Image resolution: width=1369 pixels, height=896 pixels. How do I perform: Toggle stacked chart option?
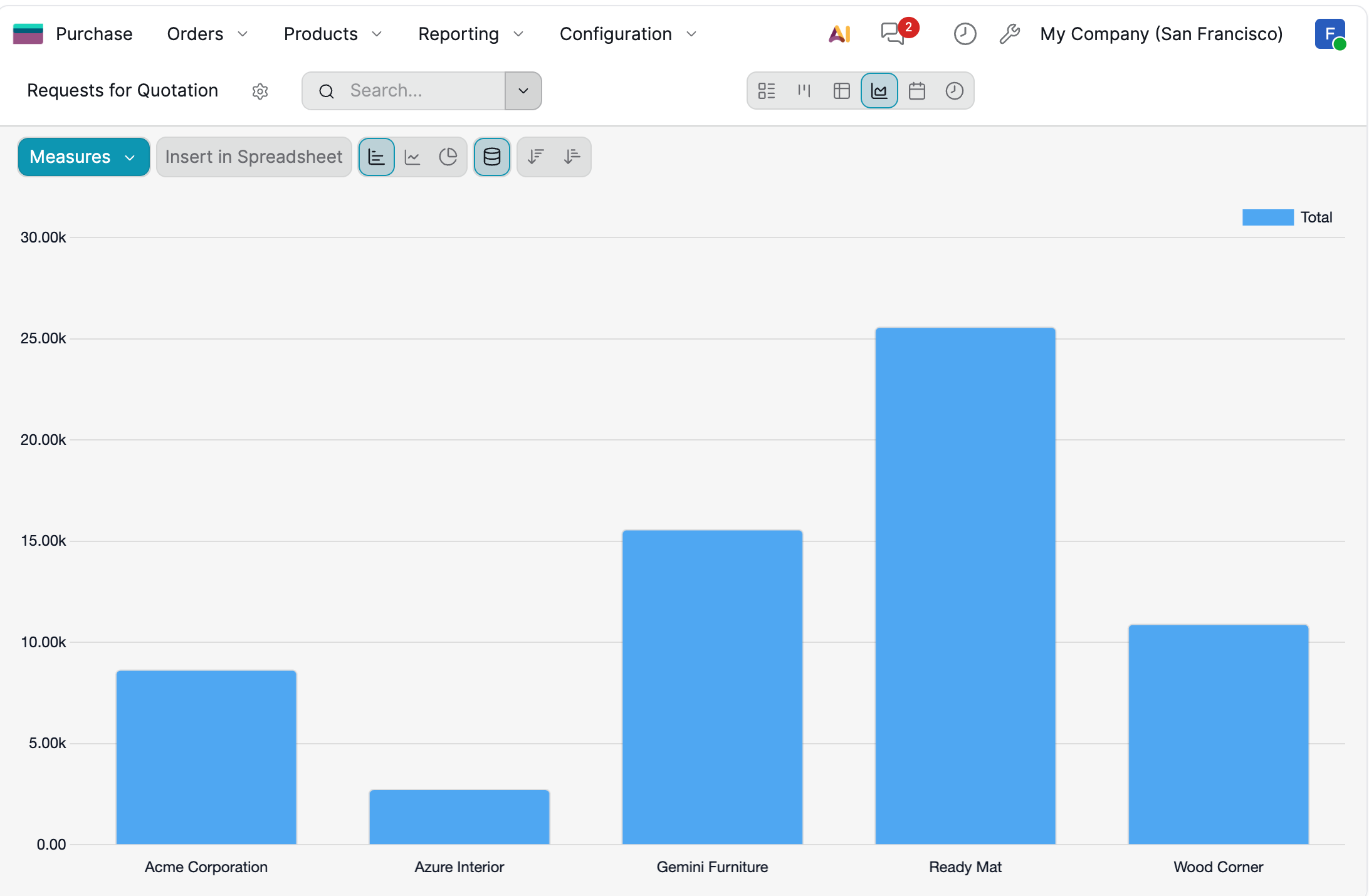(492, 157)
